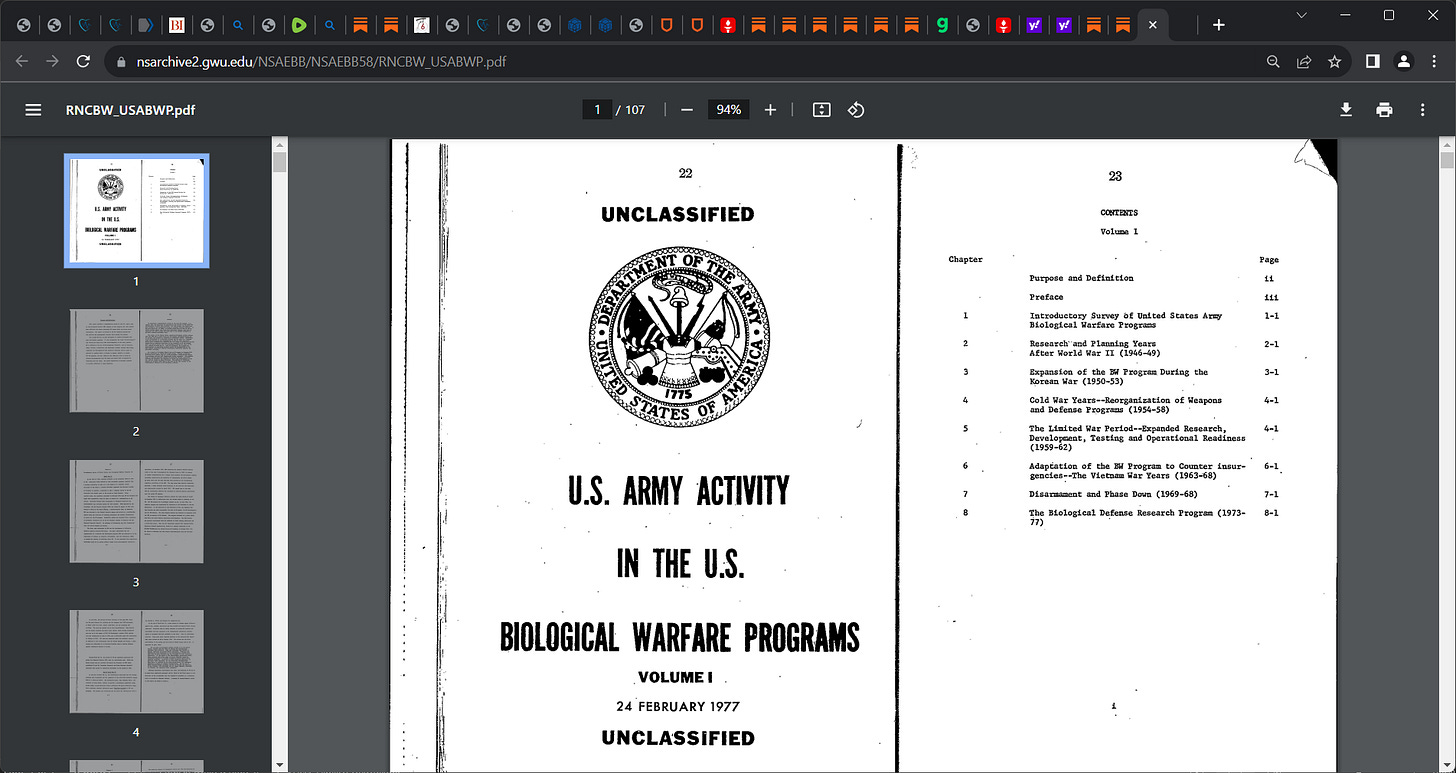Click page reference '7-1' in contents

click(x=1271, y=494)
